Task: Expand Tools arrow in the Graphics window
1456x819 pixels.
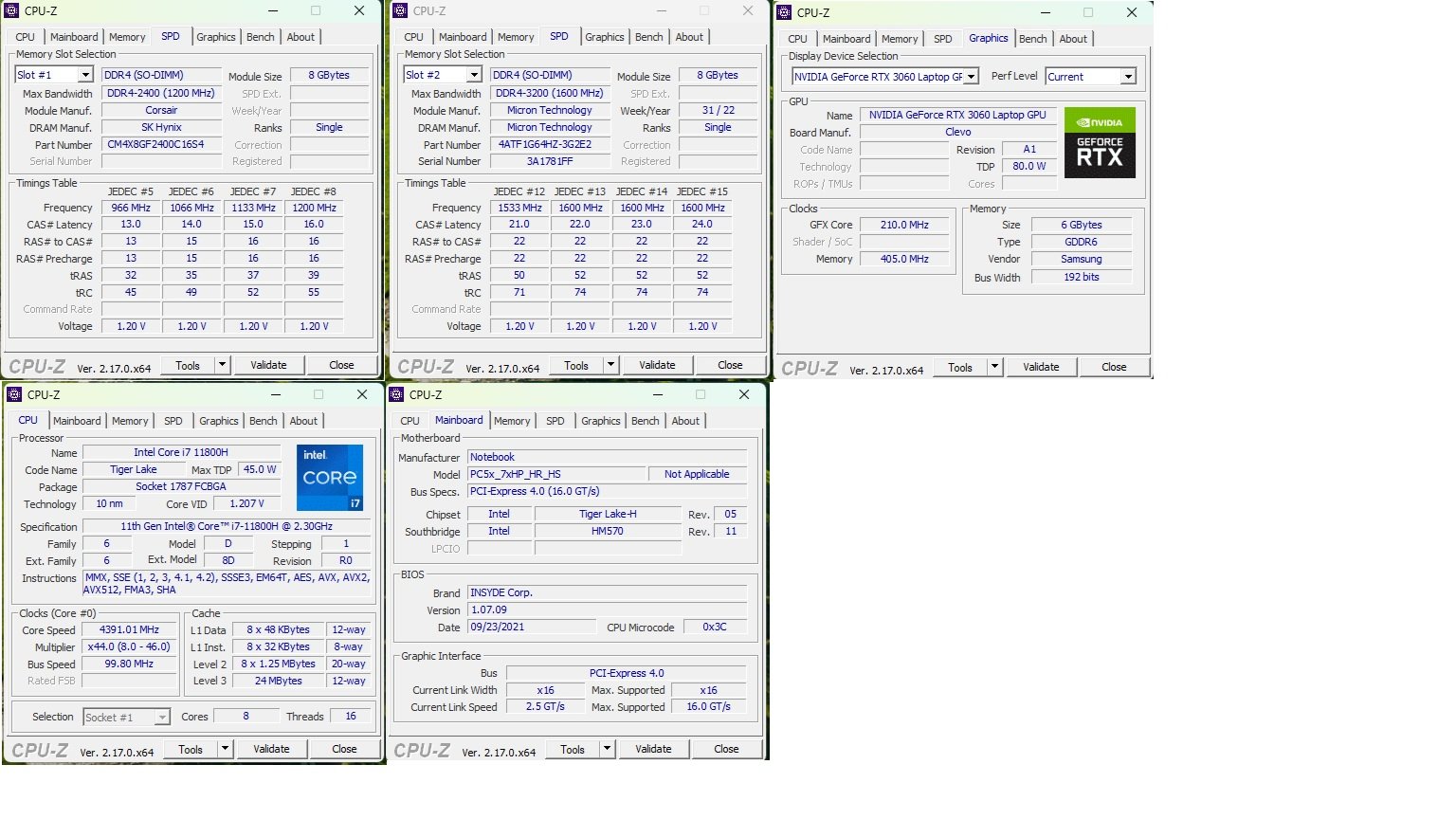Action: [994, 367]
